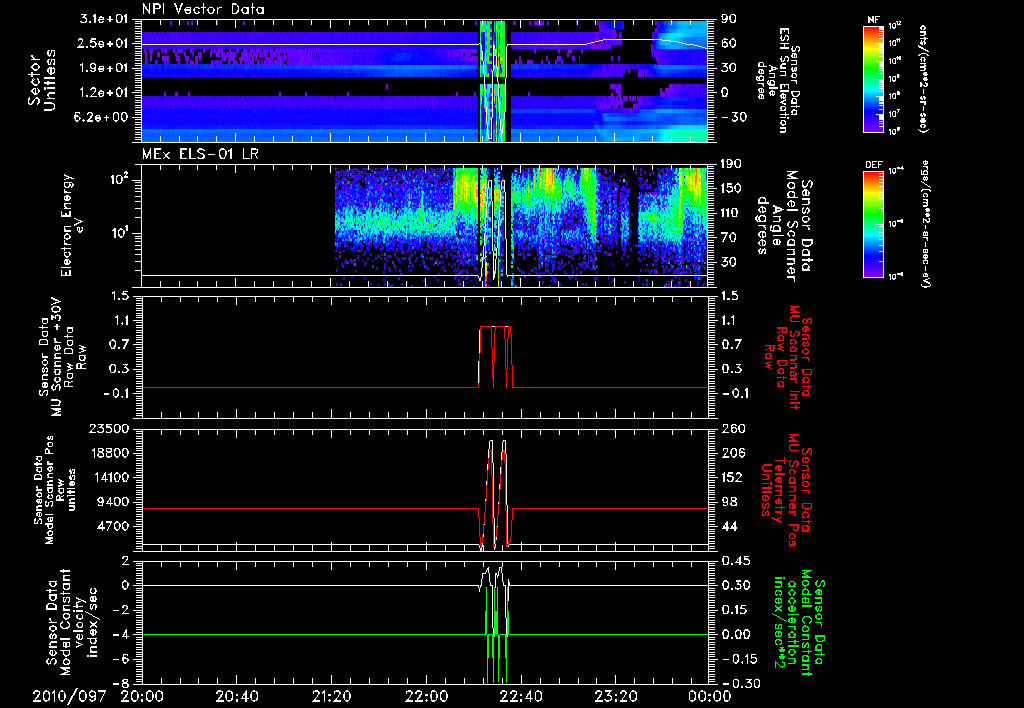Image resolution: width=1024 pixels, height=708 pixels.
Task: Click the 23:20 time axis label
Action: click(x=615, y=697)
